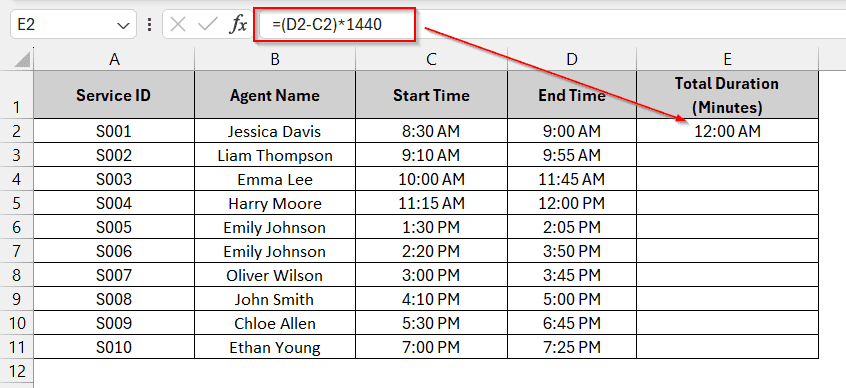
Task: Click the Start Time header cell
Action: click(431, 95)
